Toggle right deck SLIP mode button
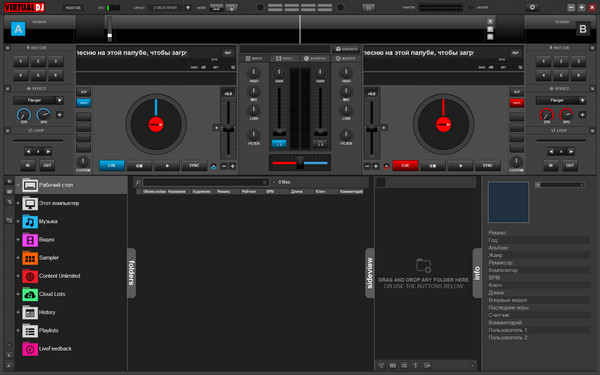This screenshot has width=600, height=375. coord(517,92)
